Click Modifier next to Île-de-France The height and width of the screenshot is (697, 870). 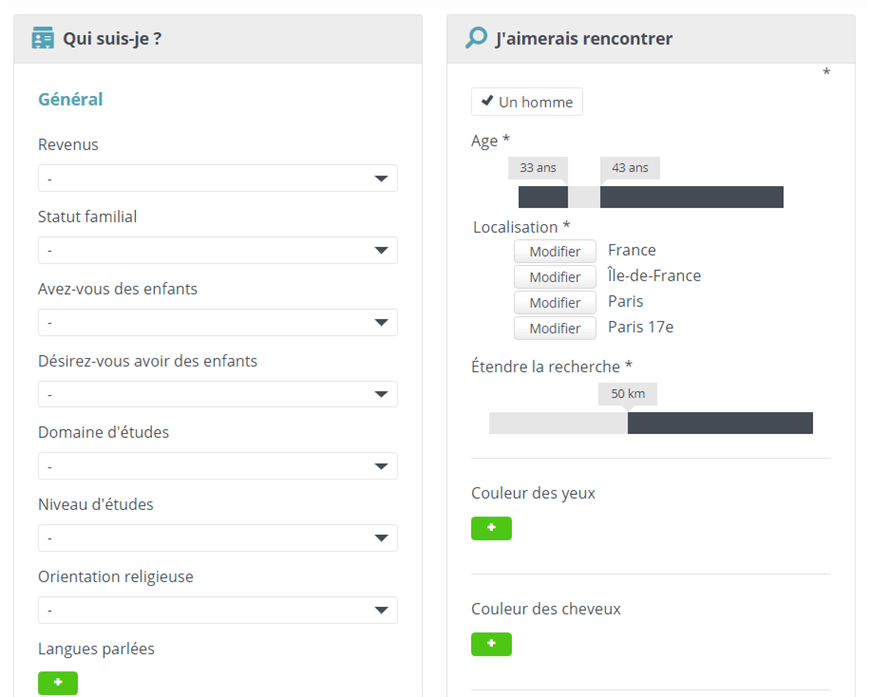555,277
